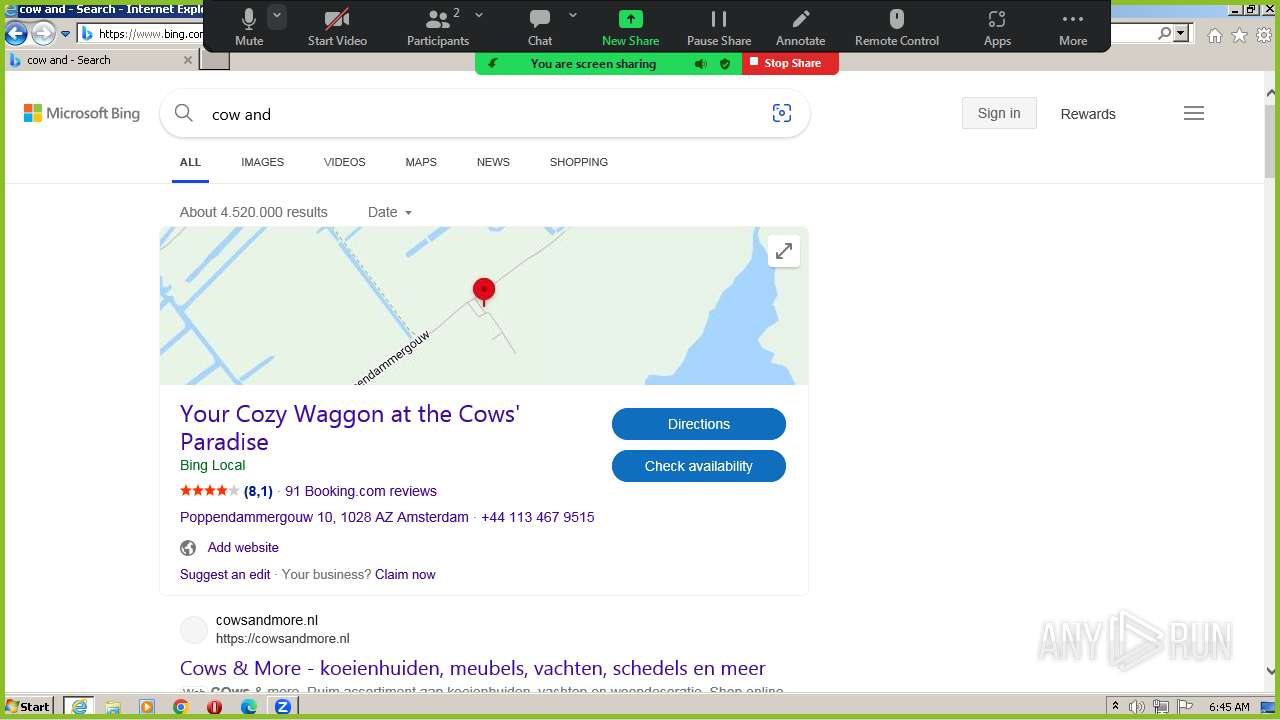
Task: Mute the microphone in Zoom toolbar
Action: click(x=249, y=27)
